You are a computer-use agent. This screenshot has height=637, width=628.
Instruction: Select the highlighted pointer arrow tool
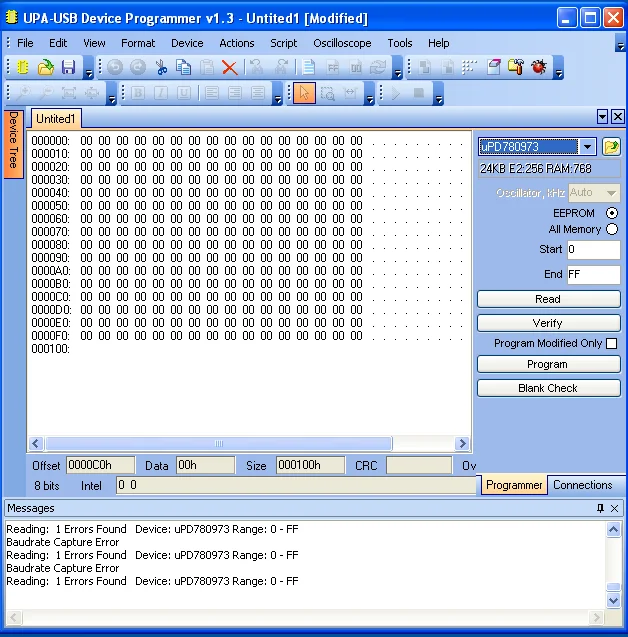click(x=304, y=93)
